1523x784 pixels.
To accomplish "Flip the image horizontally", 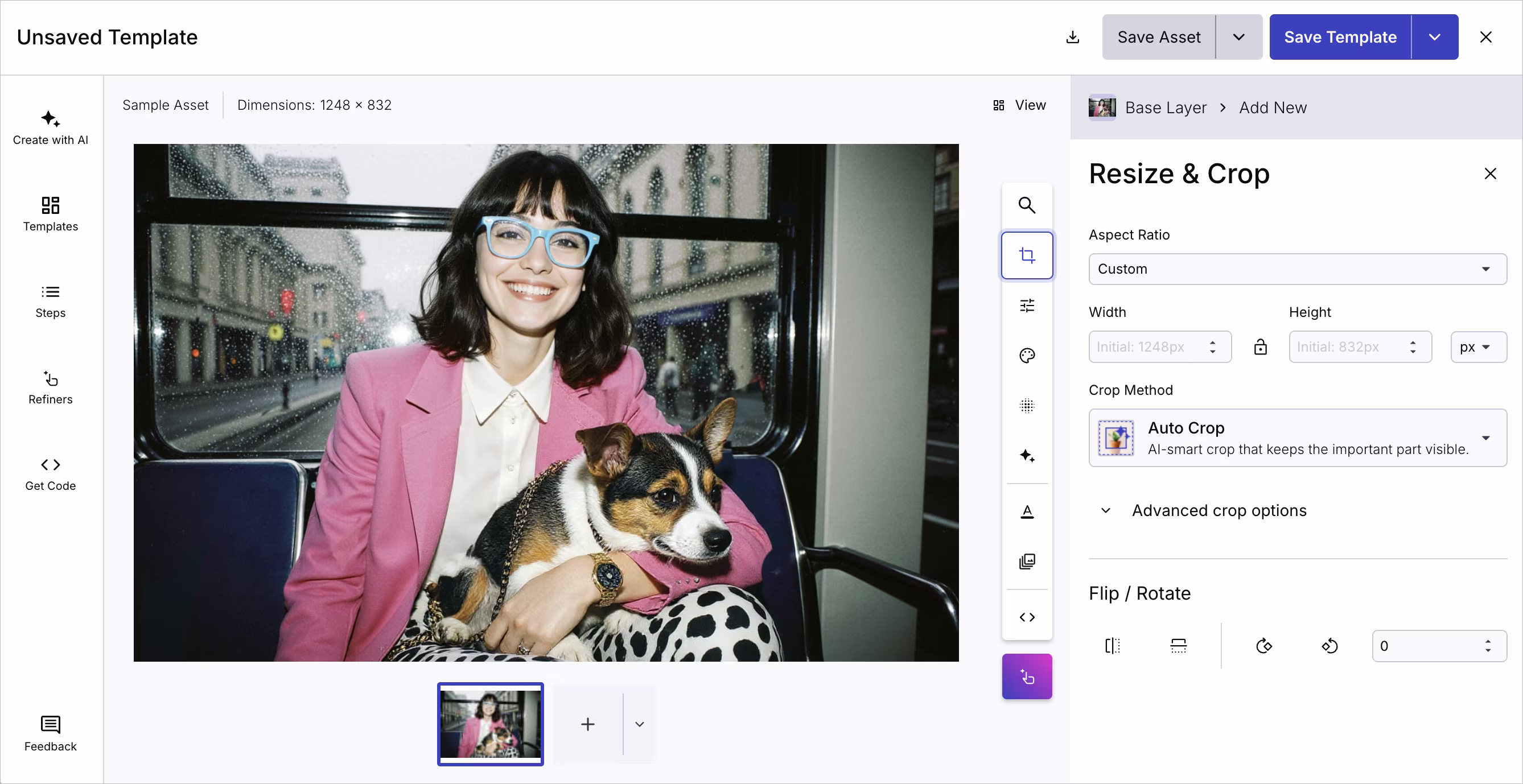I will click(x=1112, y=646).
